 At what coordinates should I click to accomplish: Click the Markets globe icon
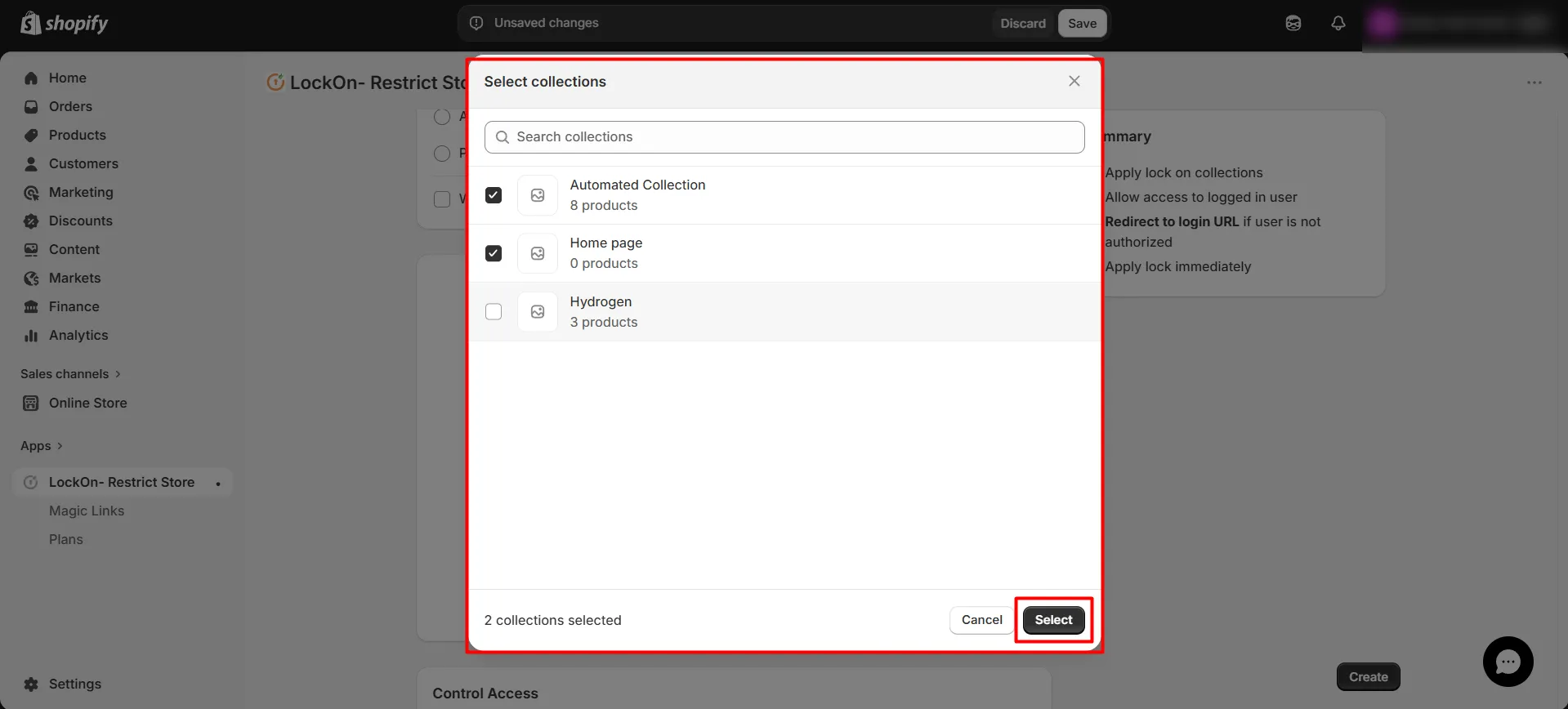pos(31,279)
